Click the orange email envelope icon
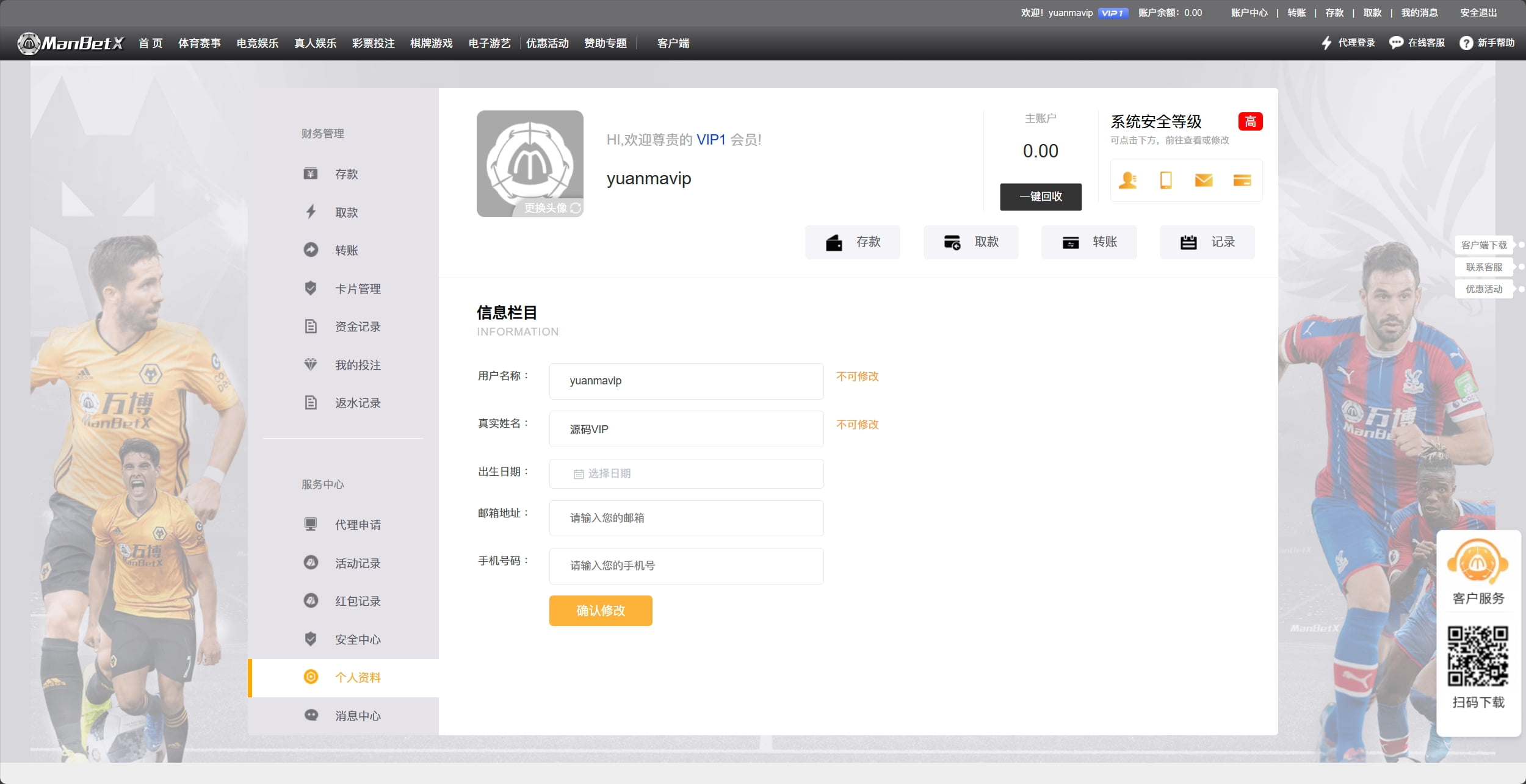Image resolution: width=1526 pixels, height=784 pixels. click(1203, 181)
